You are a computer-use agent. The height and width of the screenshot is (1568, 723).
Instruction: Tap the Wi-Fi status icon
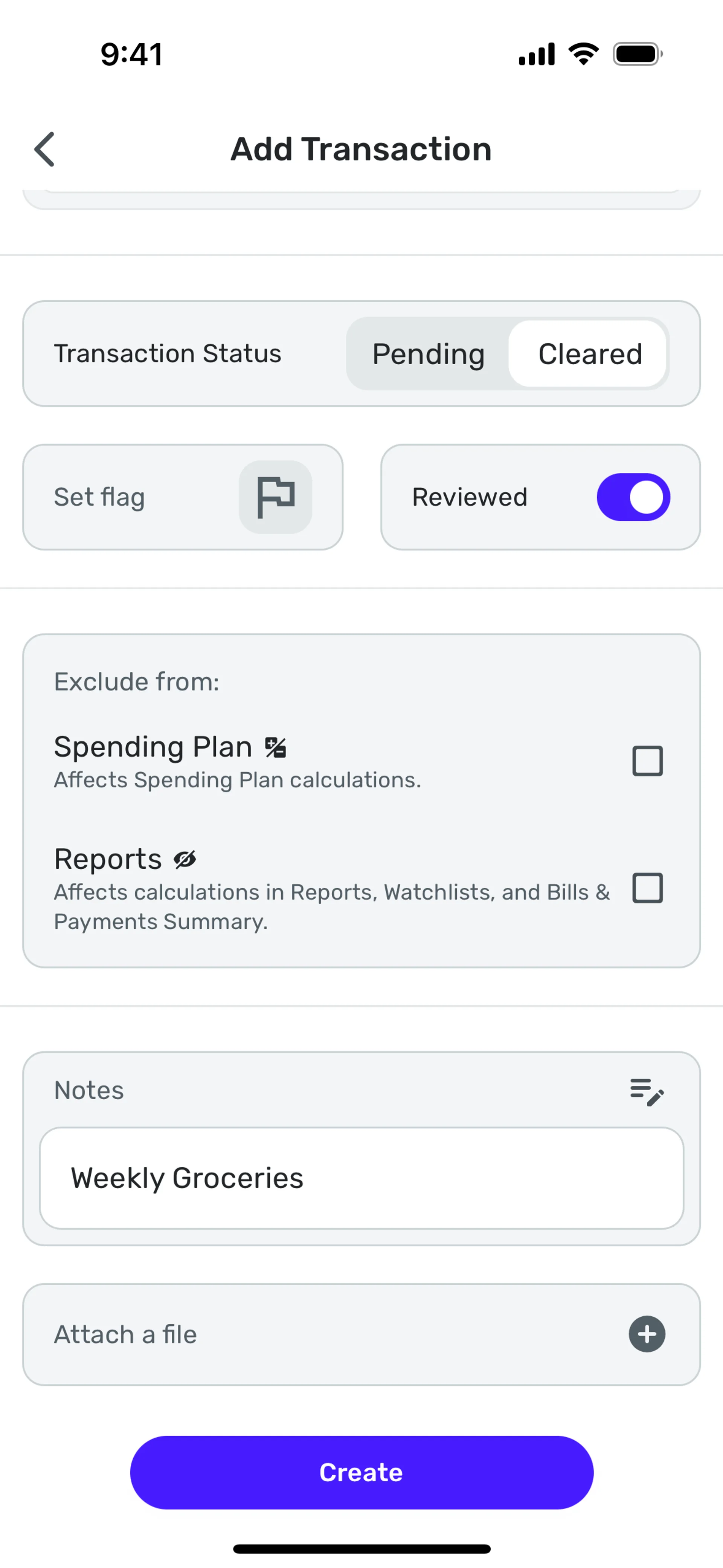pyautogui.click(x=583, y=54)
